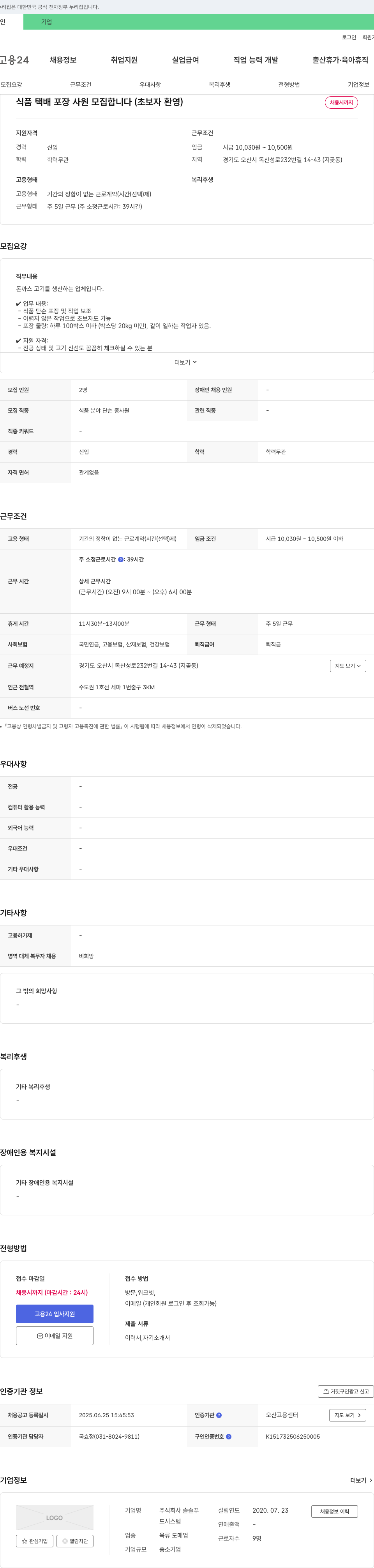The height and width of the screenshot is (1568, 374).
Task: Click the company LOGO placeholder image
Action: point(55,1517)
